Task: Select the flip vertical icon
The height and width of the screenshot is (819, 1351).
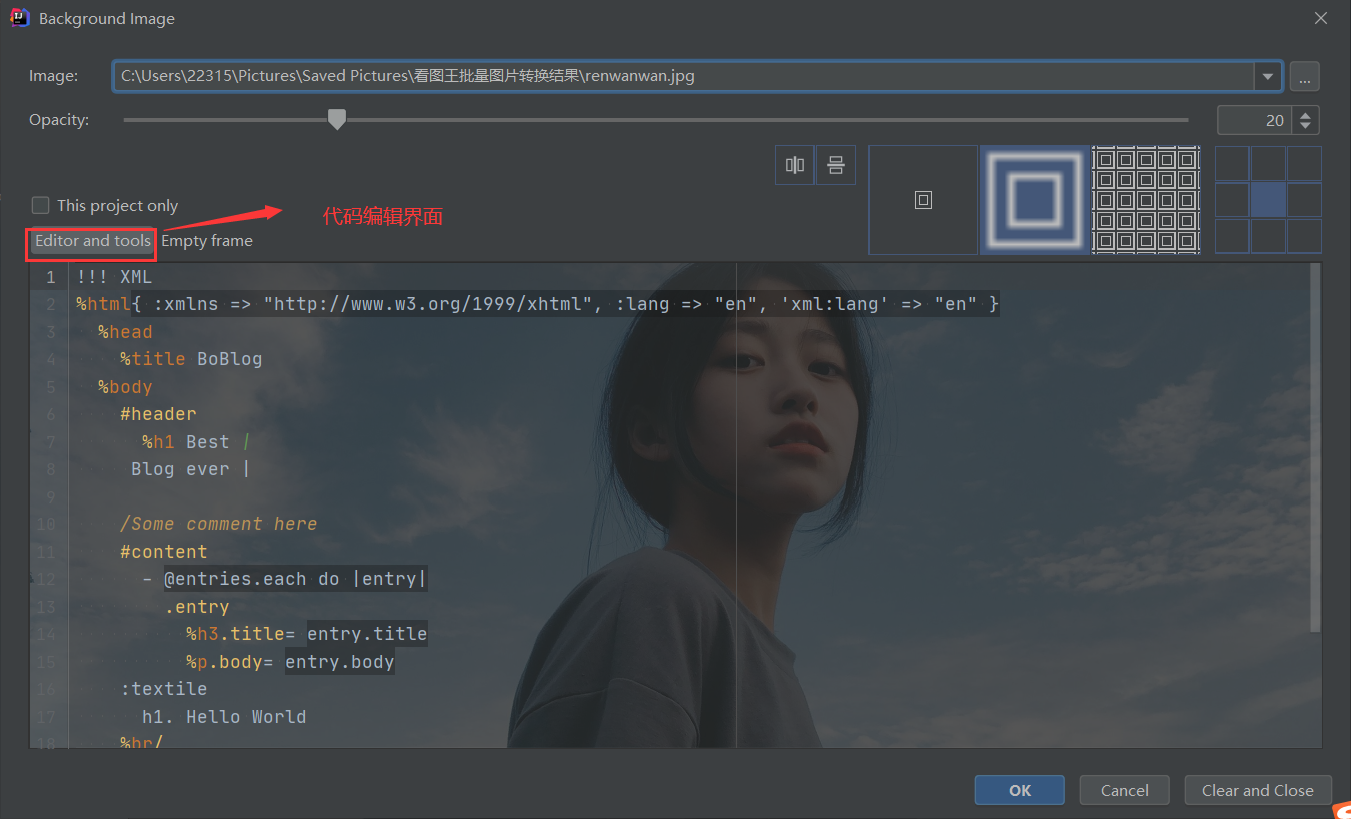Action: coord(836,164)
